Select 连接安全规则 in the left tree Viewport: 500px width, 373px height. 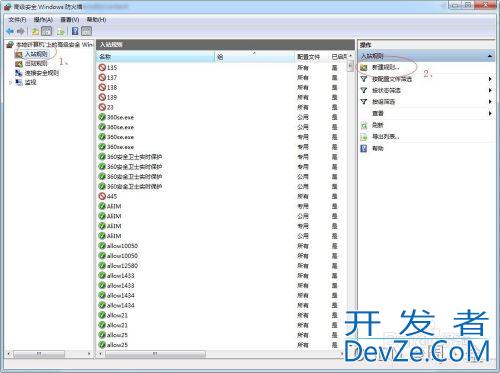point(42,73)
